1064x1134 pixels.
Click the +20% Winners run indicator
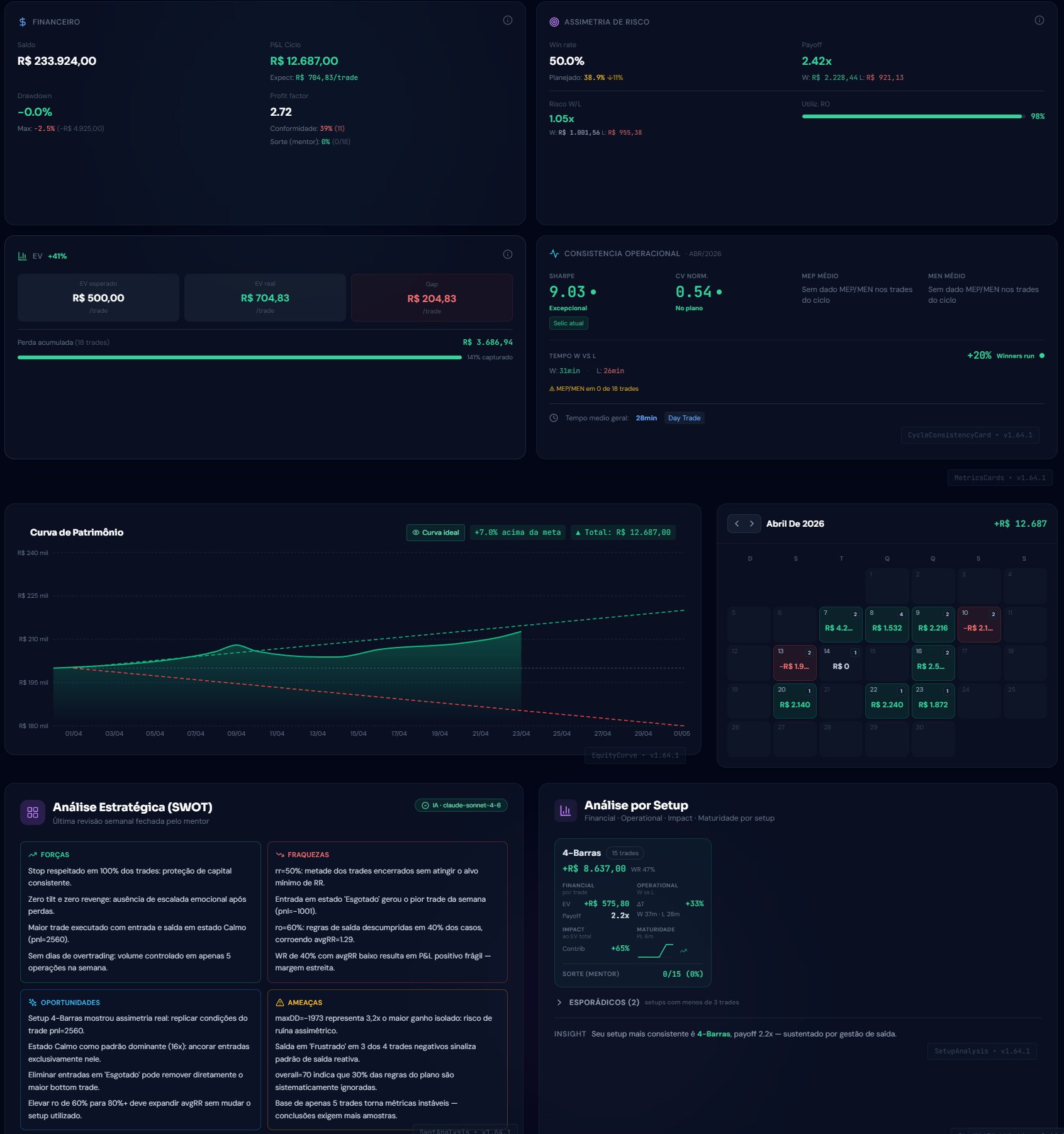pyautogui.click(x=1005, y=356)
